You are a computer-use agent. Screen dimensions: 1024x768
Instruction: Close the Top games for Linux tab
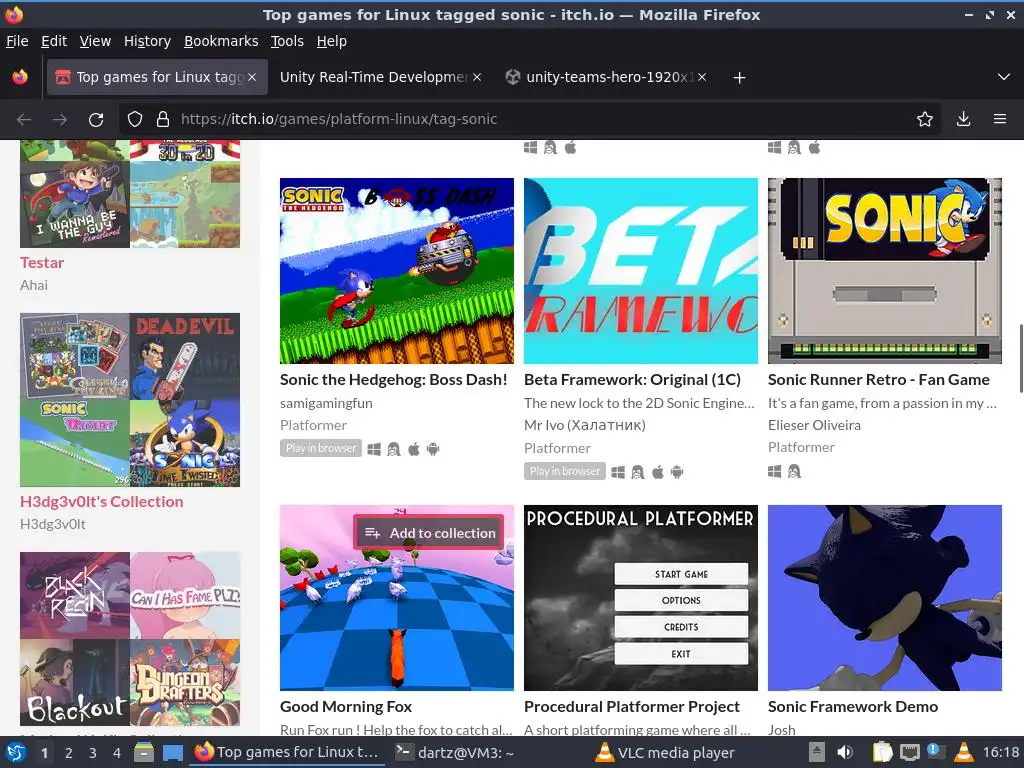coord(252,77)
